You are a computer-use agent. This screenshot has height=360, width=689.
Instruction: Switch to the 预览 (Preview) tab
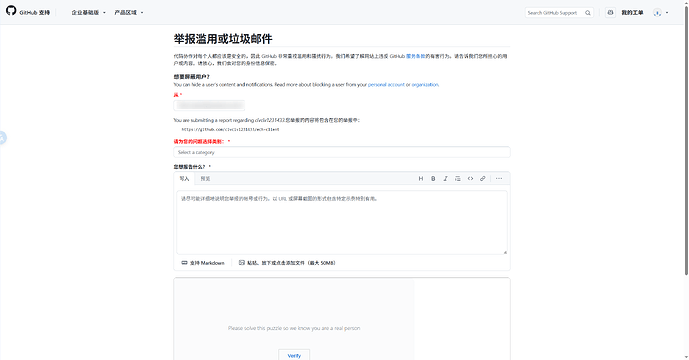click(x=205, y=178)
